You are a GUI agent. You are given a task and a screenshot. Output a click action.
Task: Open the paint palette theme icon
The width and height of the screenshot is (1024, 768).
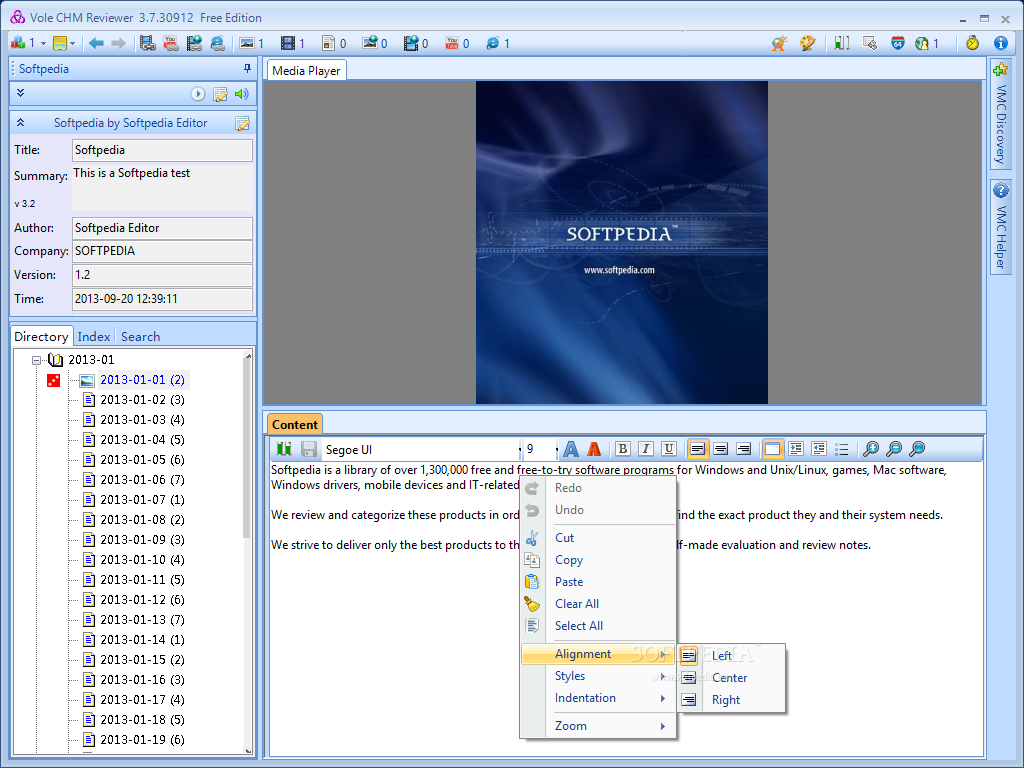pyautogui.click(x=808, y=43)
